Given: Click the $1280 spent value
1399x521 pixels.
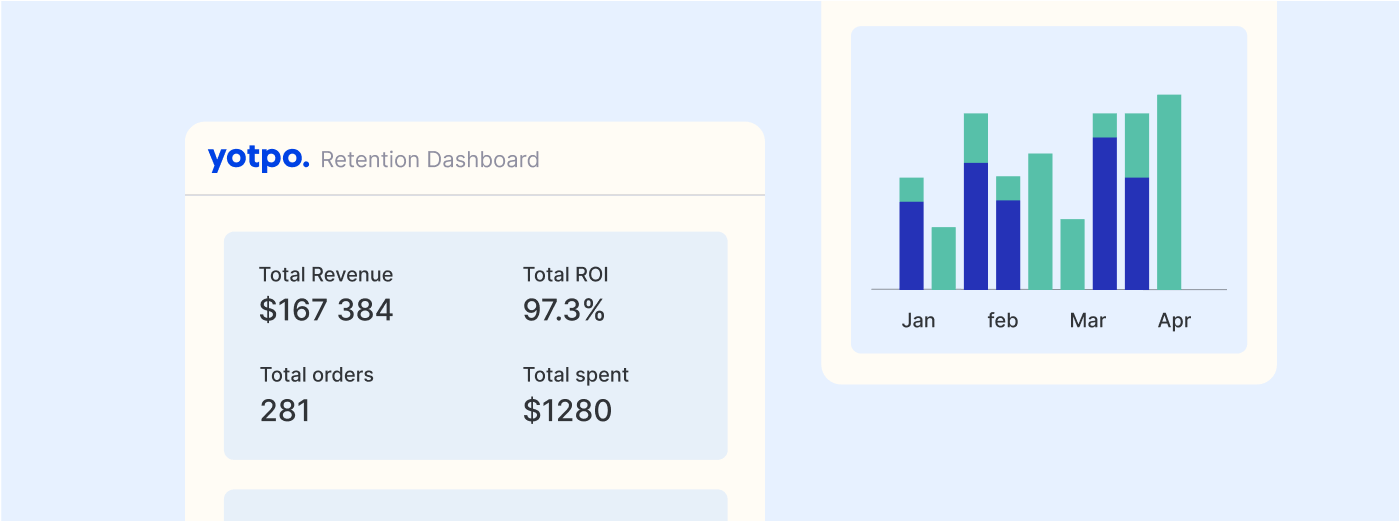Looking at the screenshot, I should pos(567,411).
